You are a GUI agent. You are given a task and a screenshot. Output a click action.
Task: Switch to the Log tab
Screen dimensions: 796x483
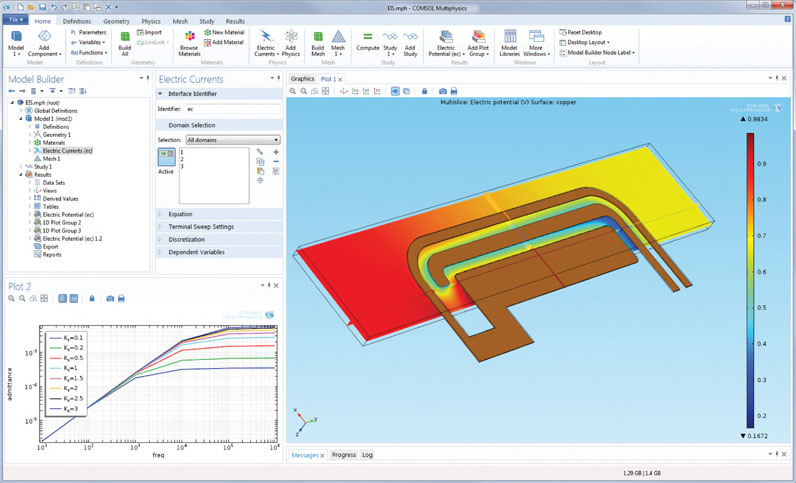(x=367, y=455)
